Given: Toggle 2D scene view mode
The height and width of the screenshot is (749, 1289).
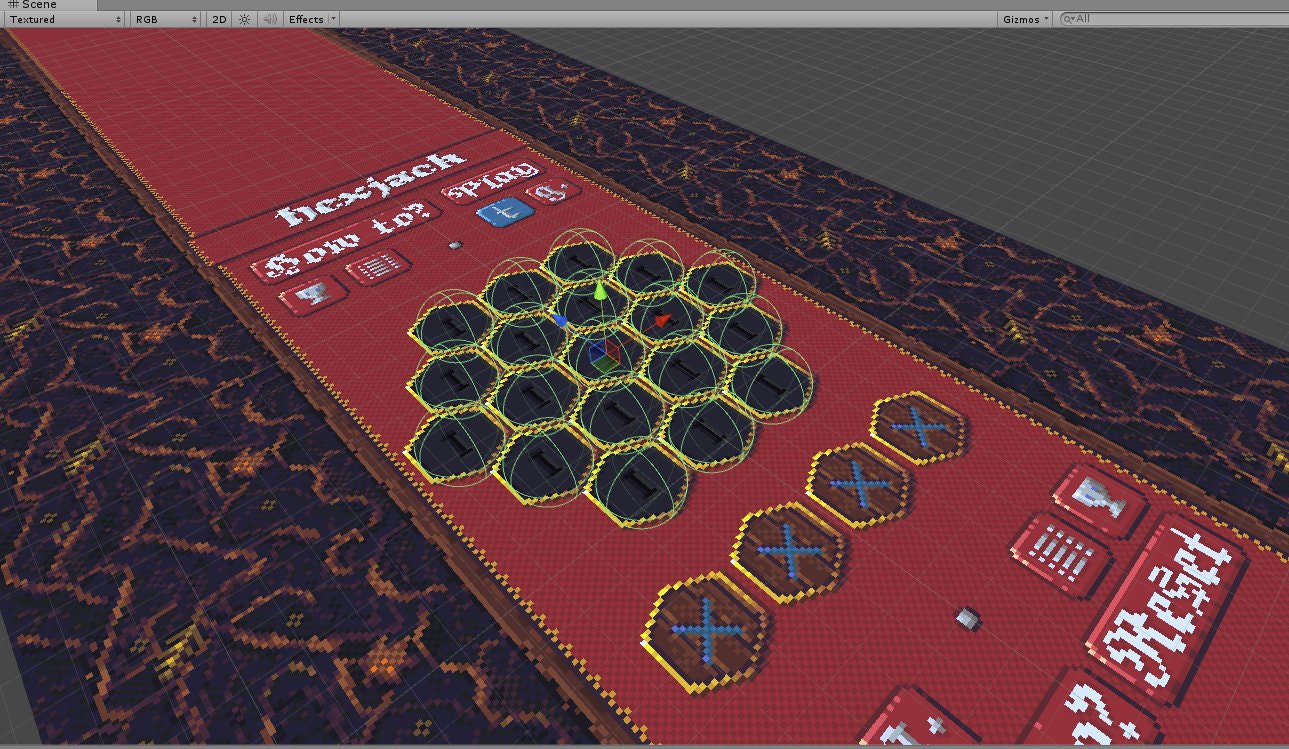Looking at the screenshot, I should coord(220,19).
